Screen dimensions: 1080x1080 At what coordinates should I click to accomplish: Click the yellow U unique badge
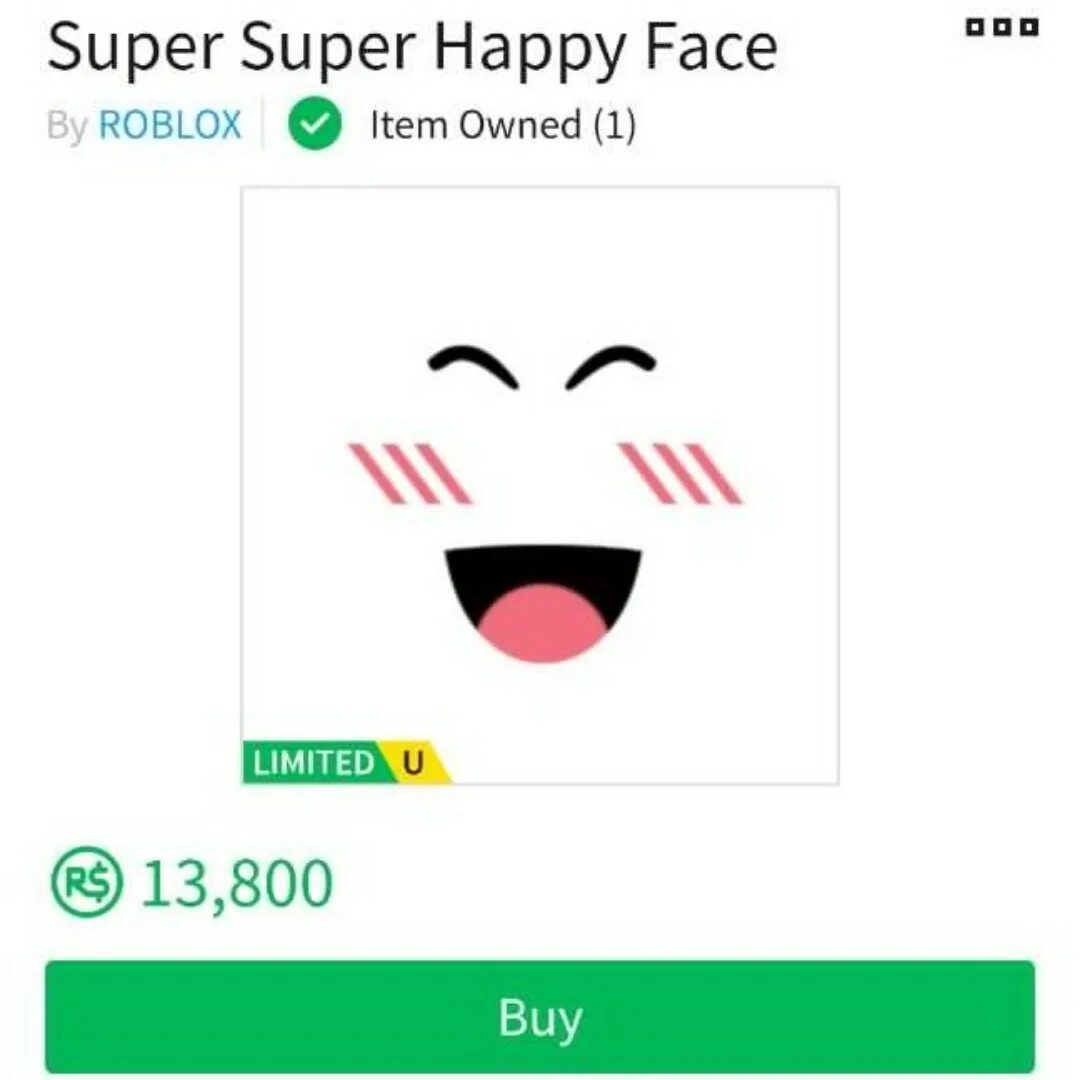[417, 762]
